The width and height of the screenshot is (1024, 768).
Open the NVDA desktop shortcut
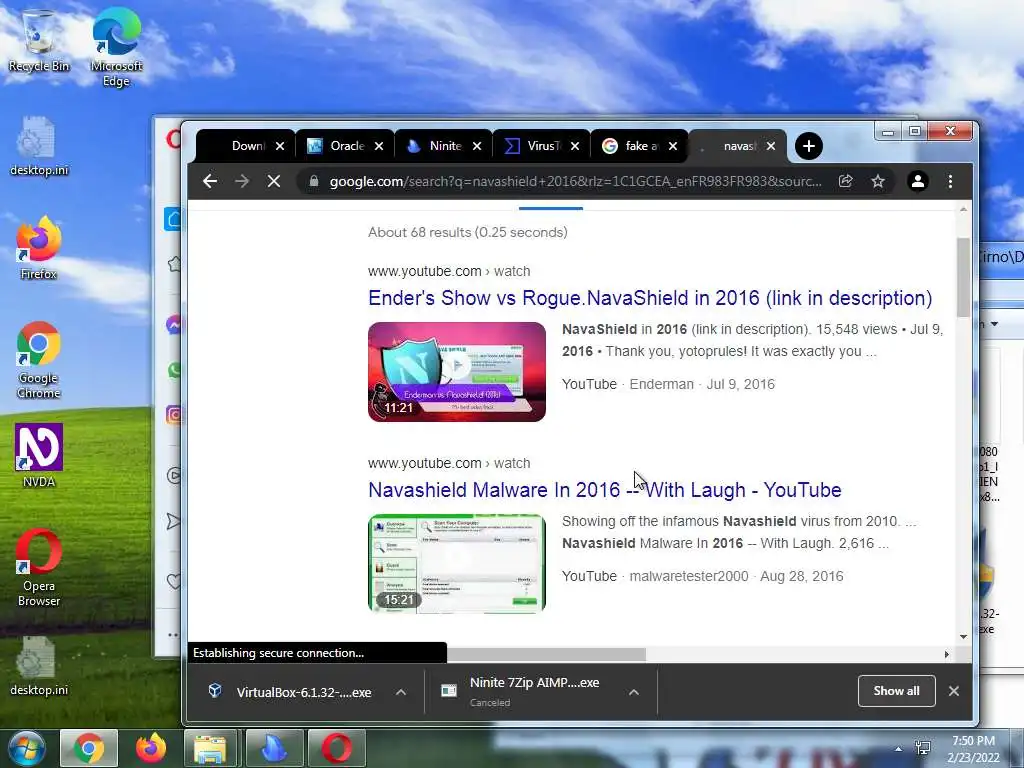click(39, 456)
